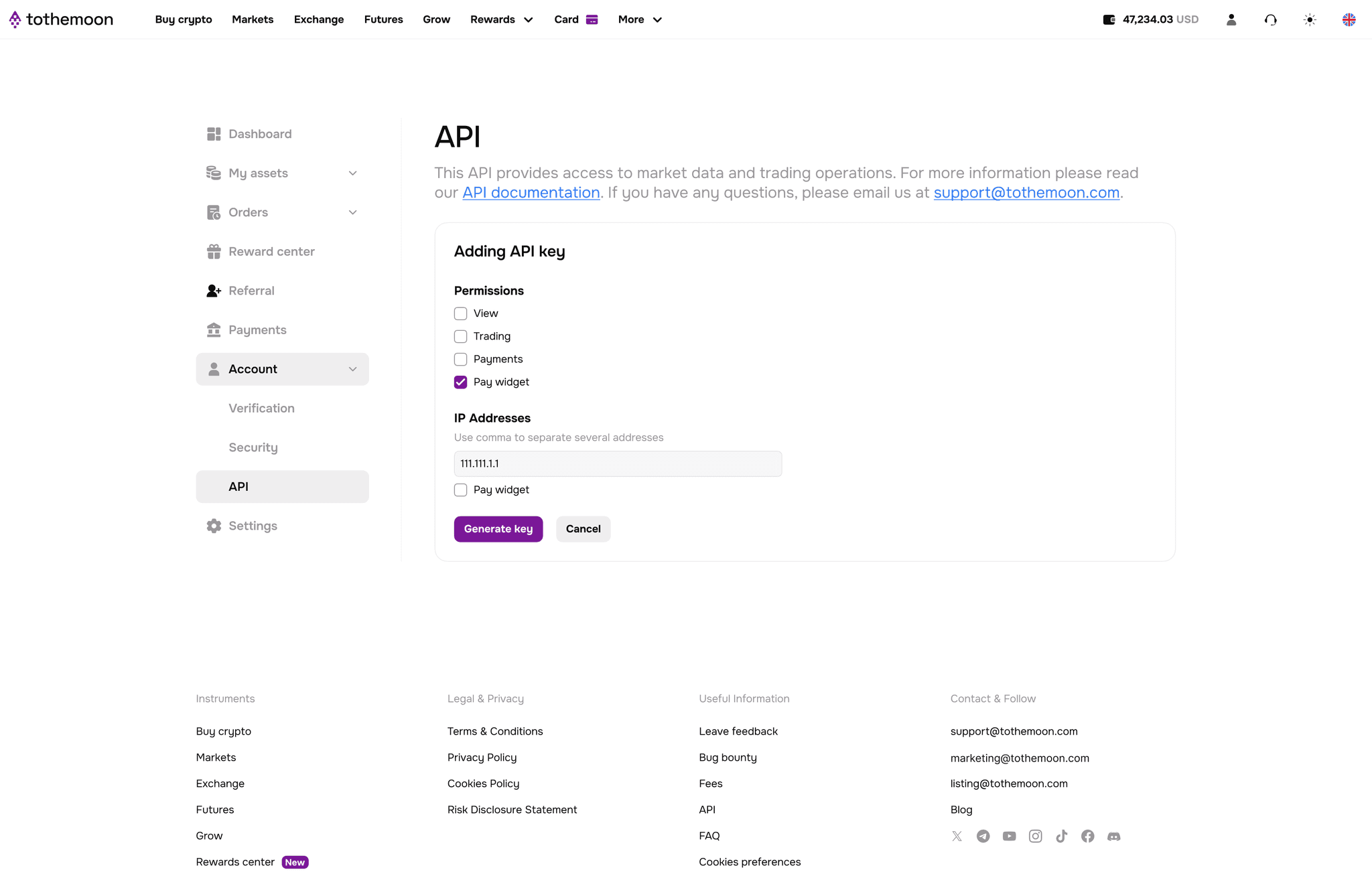Screen dimensions: 1372x882
Task: Open the Discord social icon
Action: (1113, 836)
